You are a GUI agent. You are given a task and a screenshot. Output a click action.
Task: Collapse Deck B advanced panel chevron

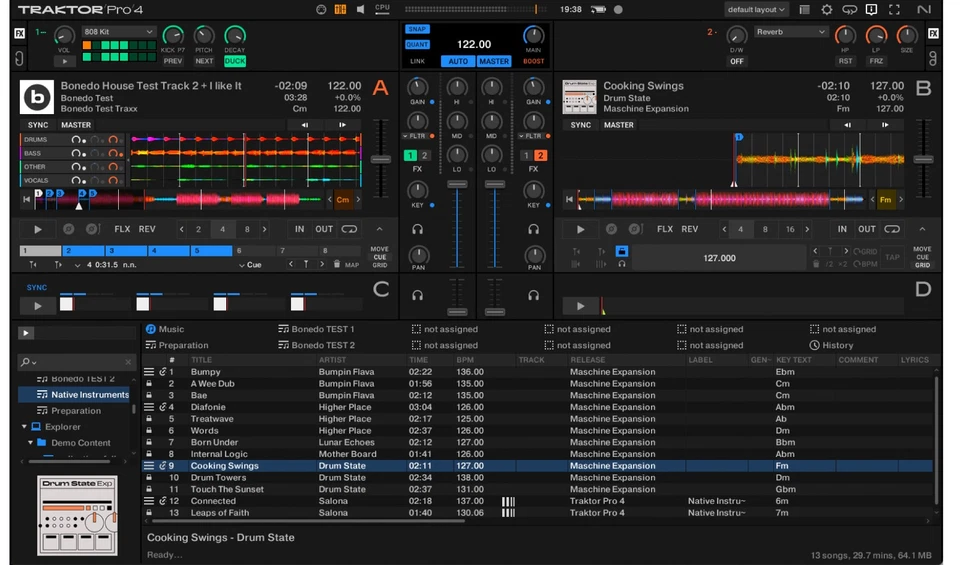click(x=922, y=229)
